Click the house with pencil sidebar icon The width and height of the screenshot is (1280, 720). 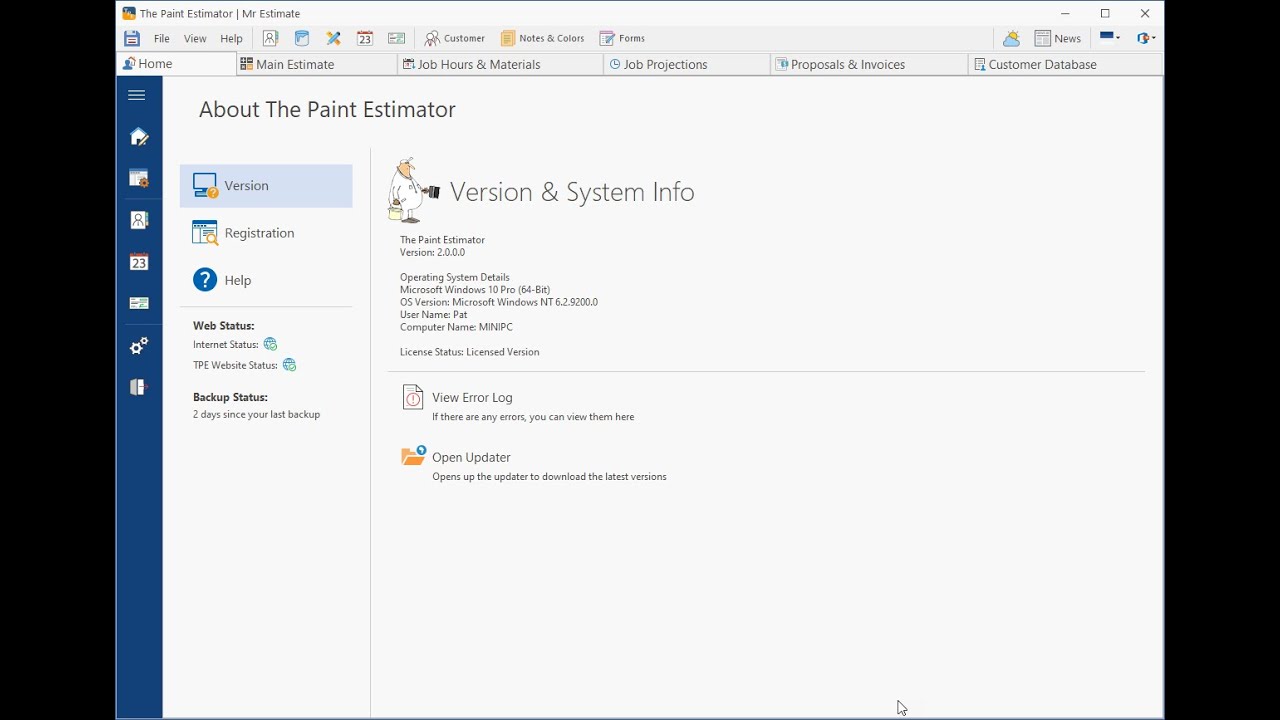point(139,137)
